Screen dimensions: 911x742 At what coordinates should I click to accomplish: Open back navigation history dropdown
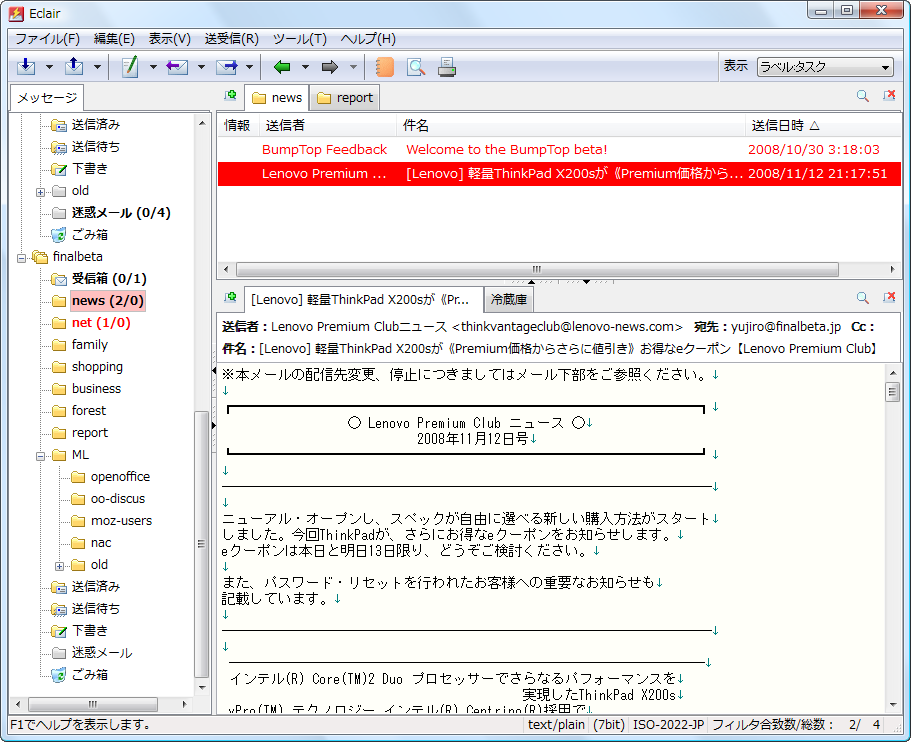[x=306, y=67]
